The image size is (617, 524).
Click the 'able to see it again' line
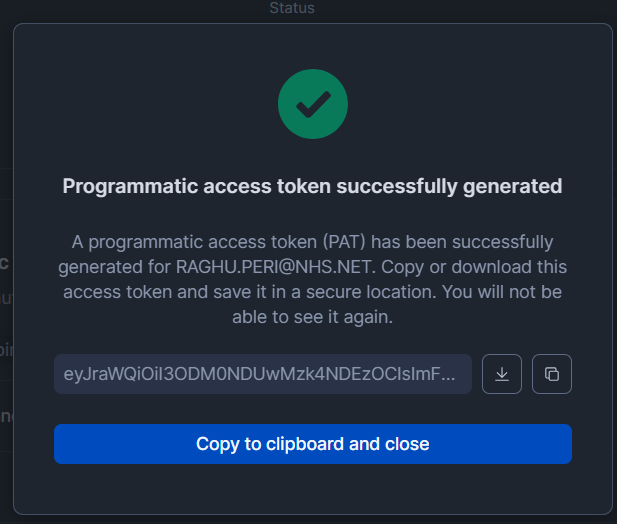[x=312, y=319]
